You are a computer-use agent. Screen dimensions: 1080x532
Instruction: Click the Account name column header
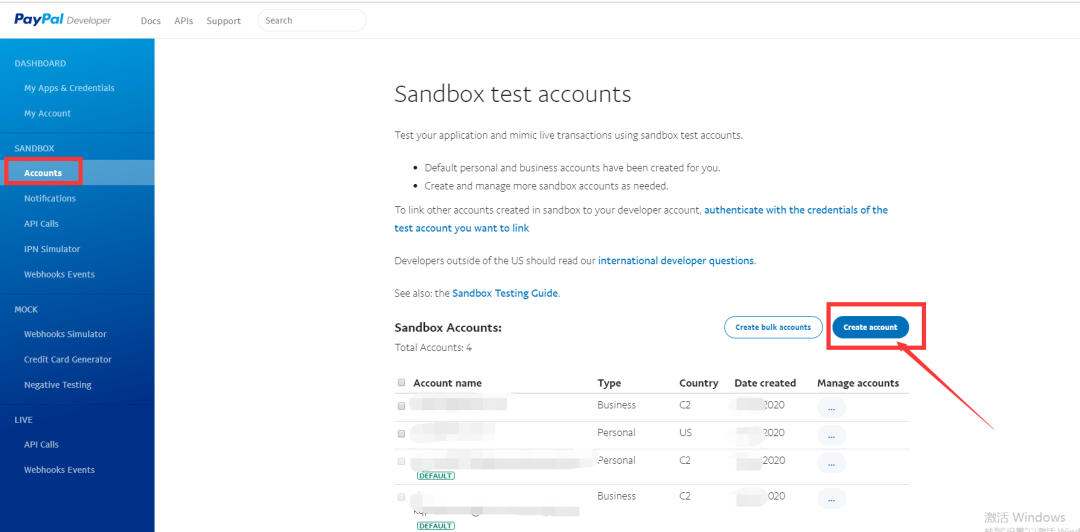tap(447, 383)
